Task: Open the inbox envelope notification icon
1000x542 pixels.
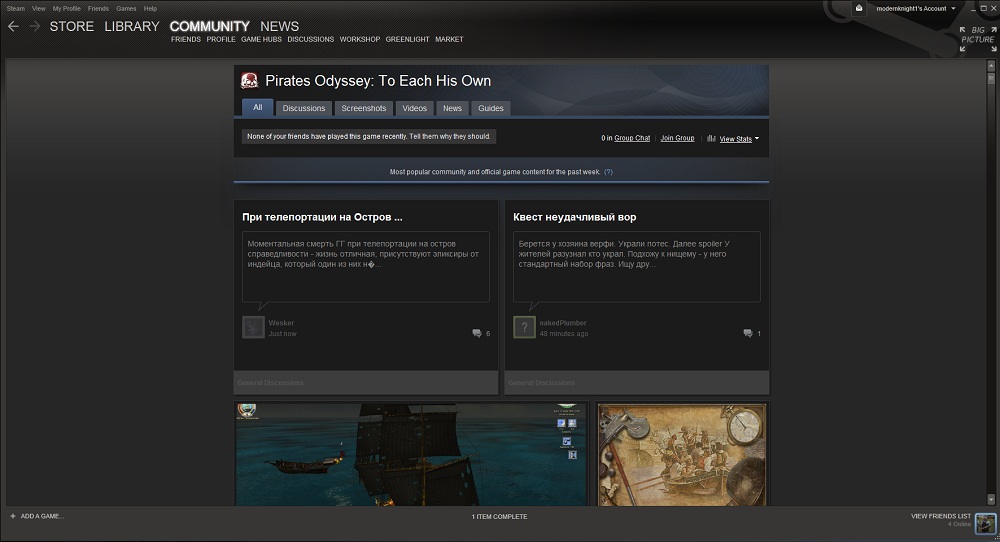Action: pos(859,8)
